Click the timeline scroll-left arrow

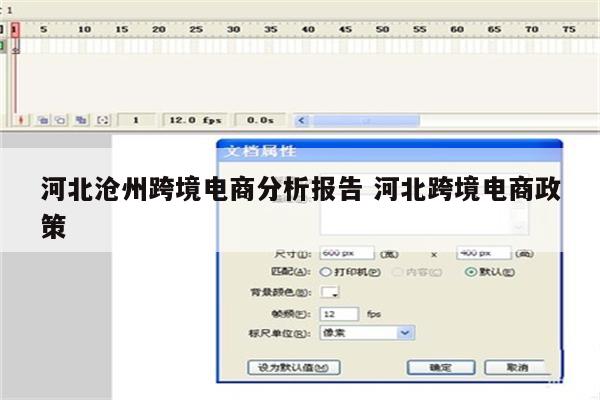click(302, 121)
